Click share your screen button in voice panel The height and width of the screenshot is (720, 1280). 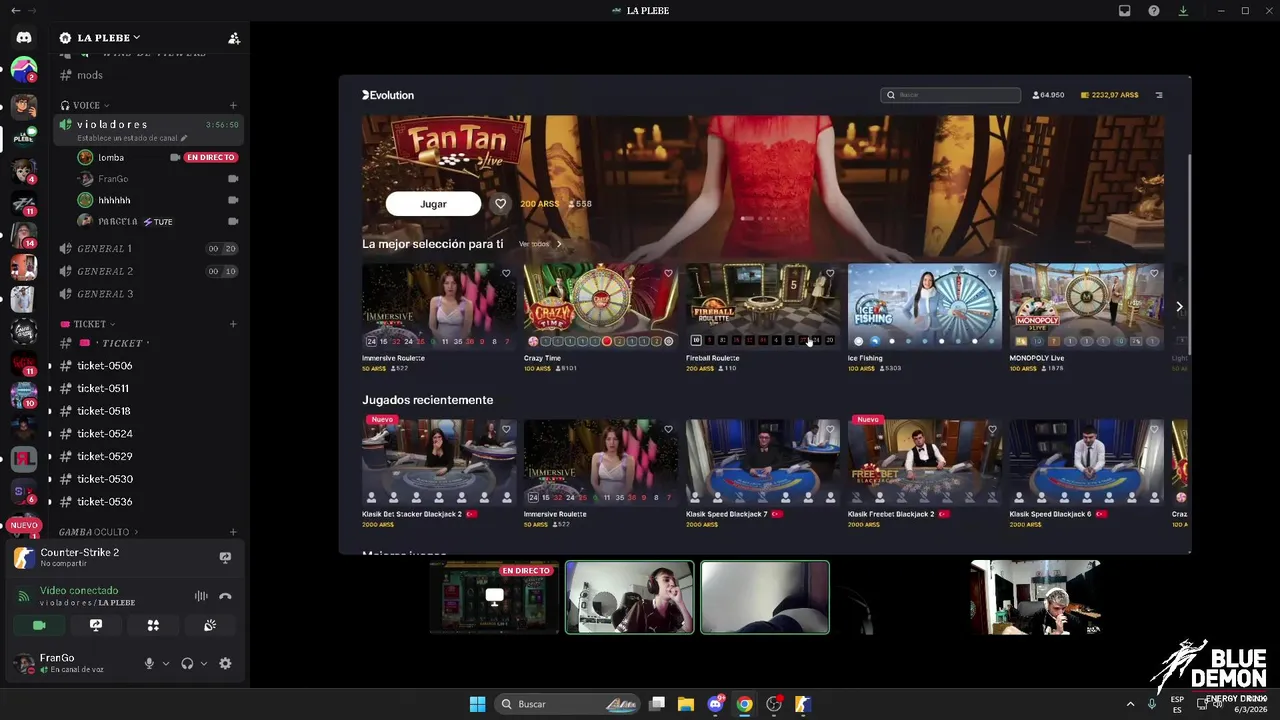tap(96, 625)
